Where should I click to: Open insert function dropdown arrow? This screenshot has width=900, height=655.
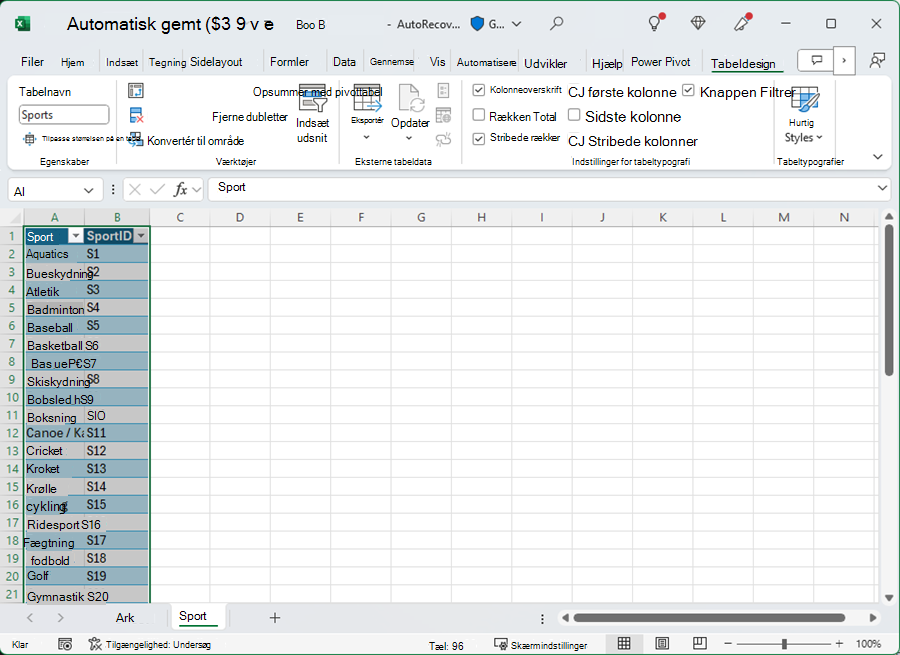click(197, 189)
